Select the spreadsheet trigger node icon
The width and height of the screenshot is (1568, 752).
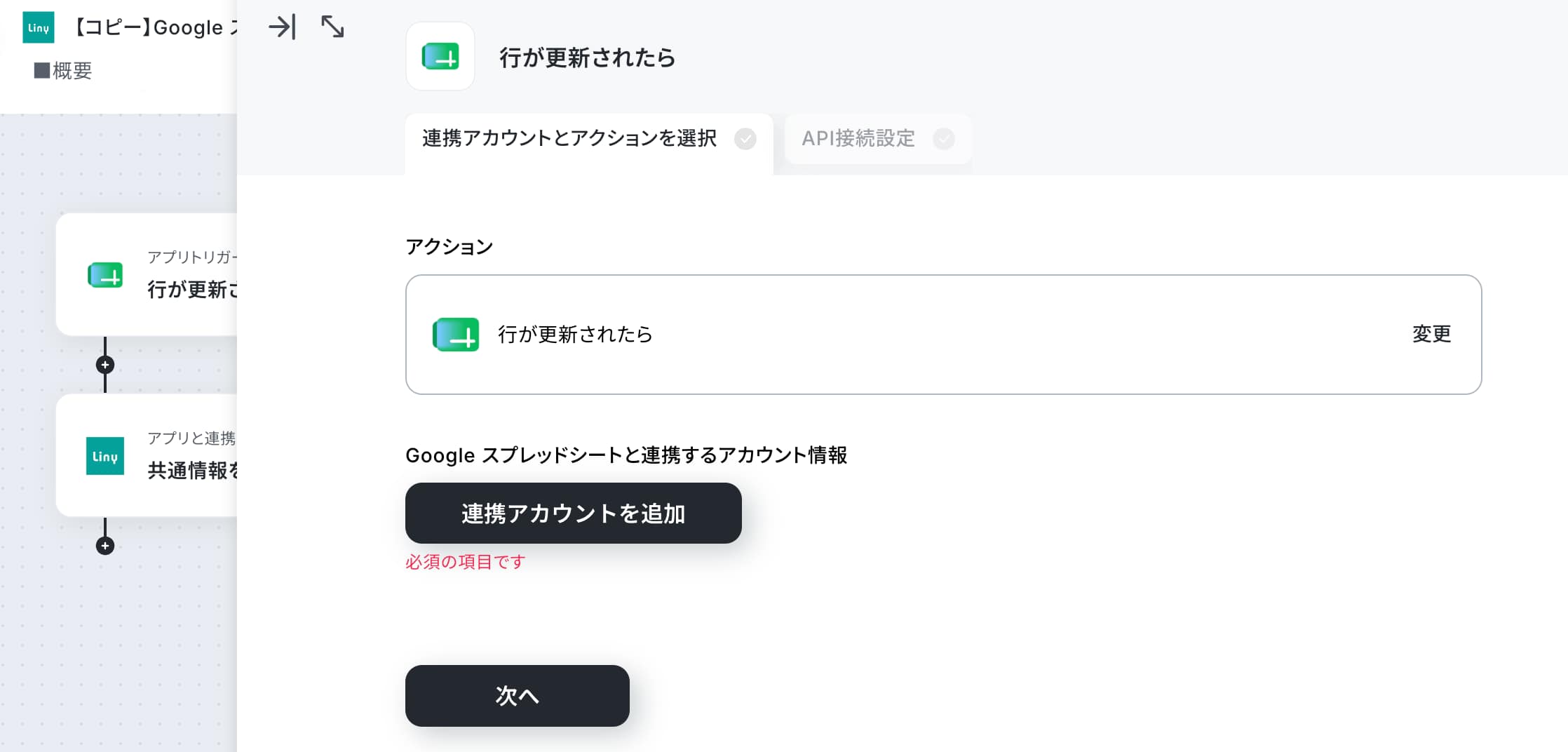click(105, 275)
